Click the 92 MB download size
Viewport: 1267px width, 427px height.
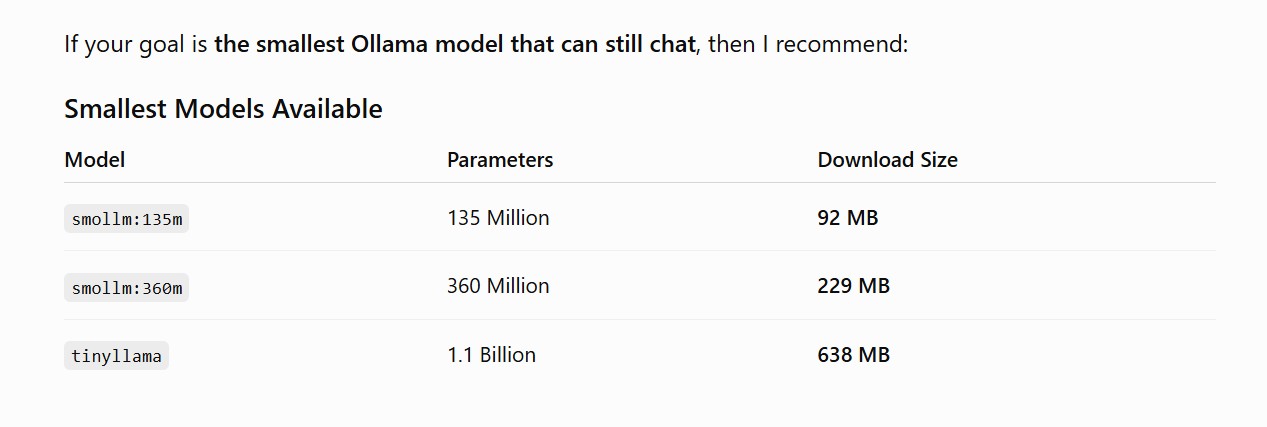point(848,218)
